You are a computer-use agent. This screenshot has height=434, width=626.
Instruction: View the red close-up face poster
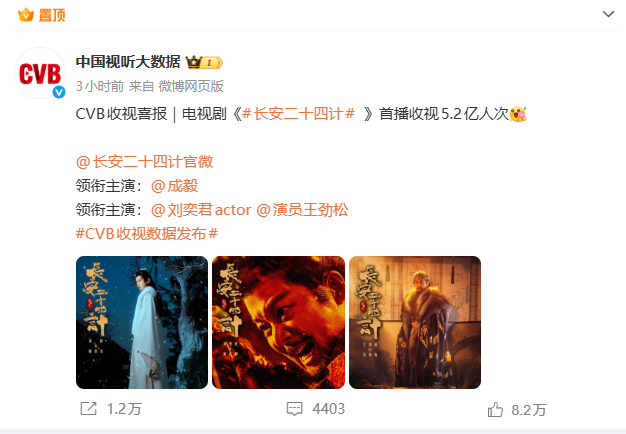278,322
